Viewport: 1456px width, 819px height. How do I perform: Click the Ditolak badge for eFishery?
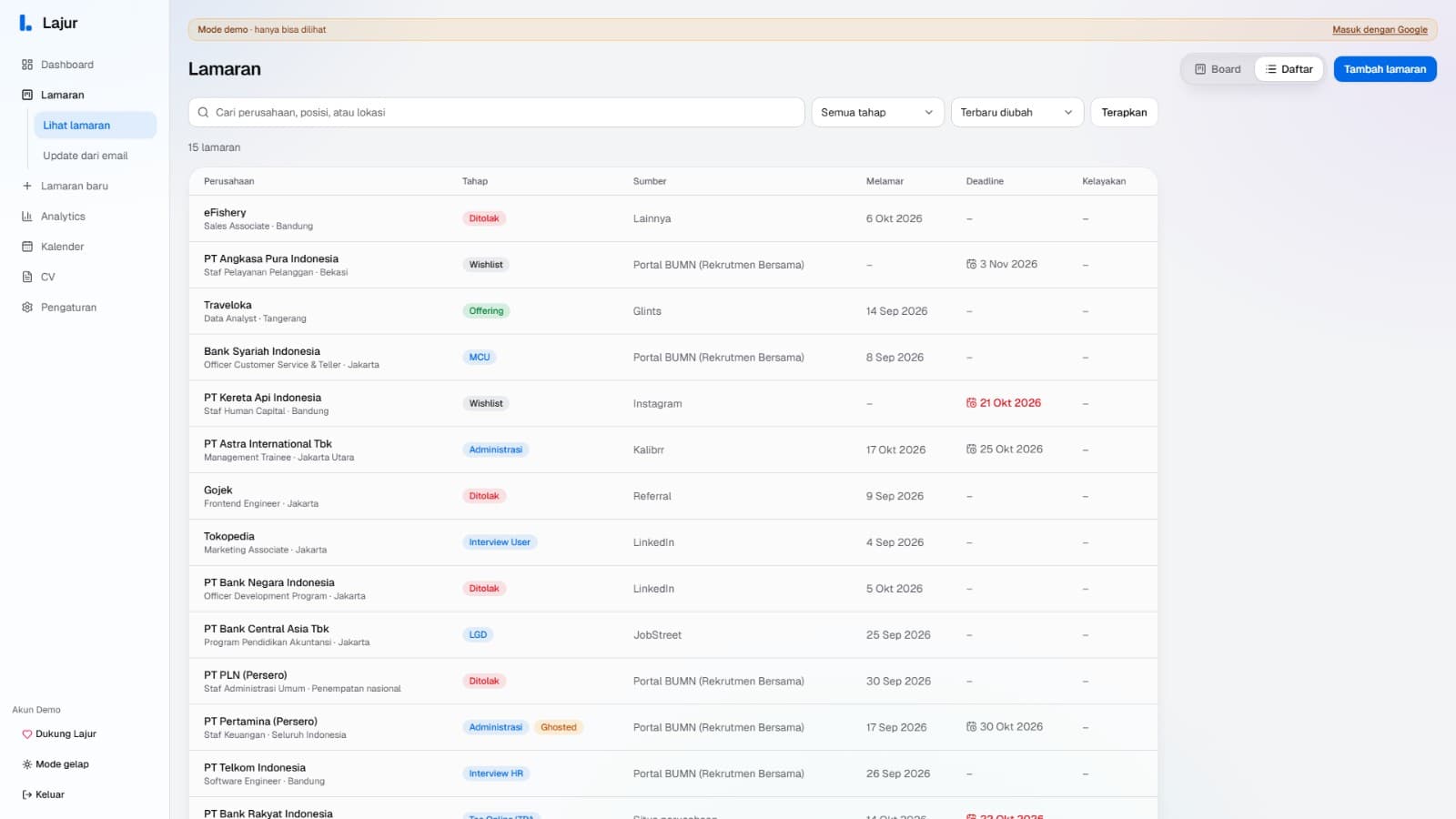(x=484, y=218)
